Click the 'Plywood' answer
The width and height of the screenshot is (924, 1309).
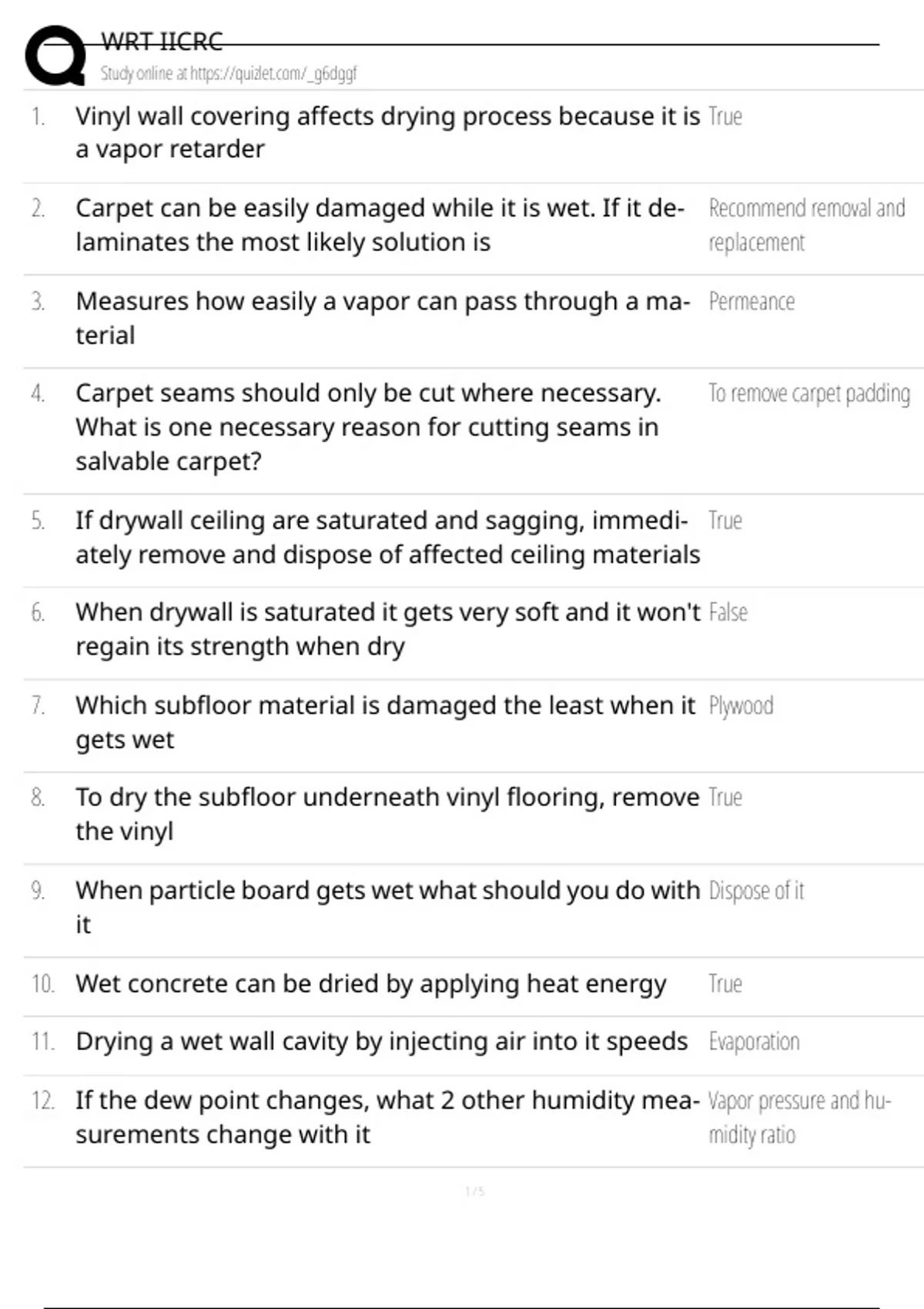741,705
